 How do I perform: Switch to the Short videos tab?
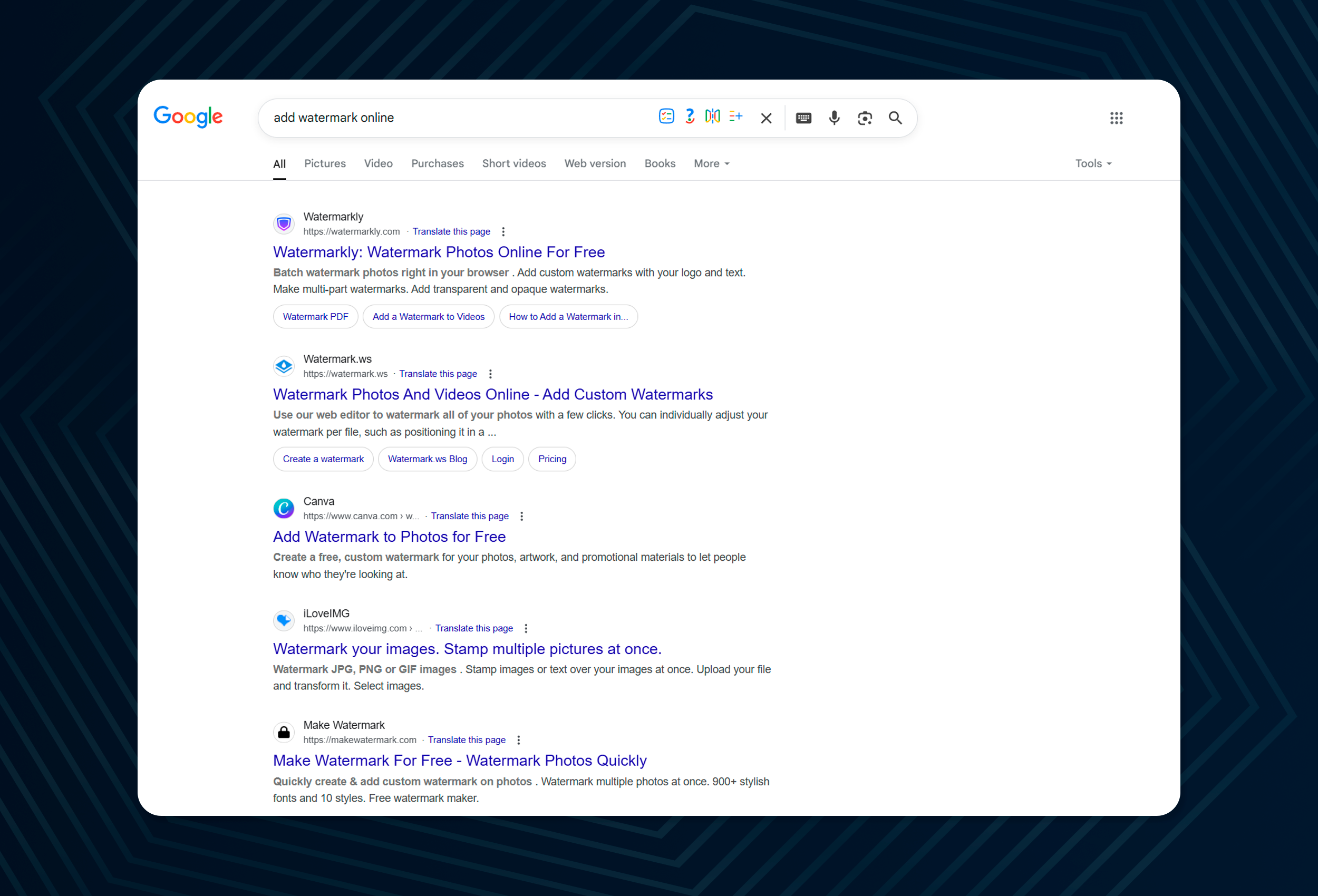(x=514, y=164)
